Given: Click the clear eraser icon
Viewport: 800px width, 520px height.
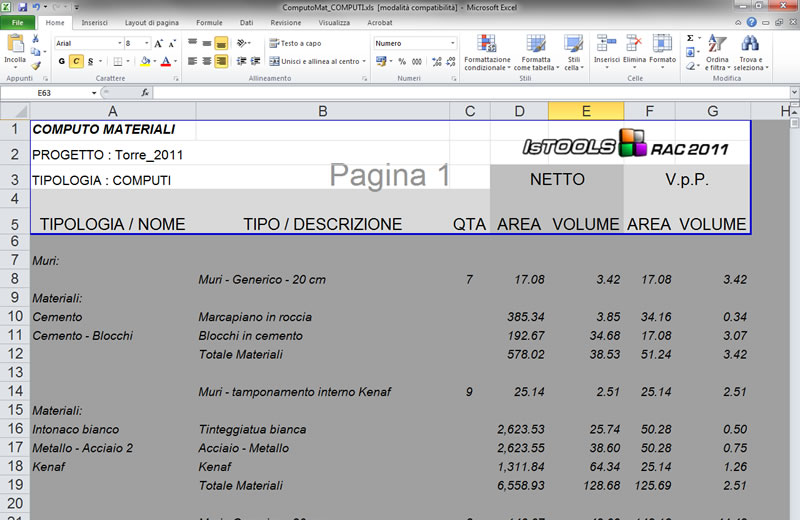Looking at the screenshot, I should [690, 66].
